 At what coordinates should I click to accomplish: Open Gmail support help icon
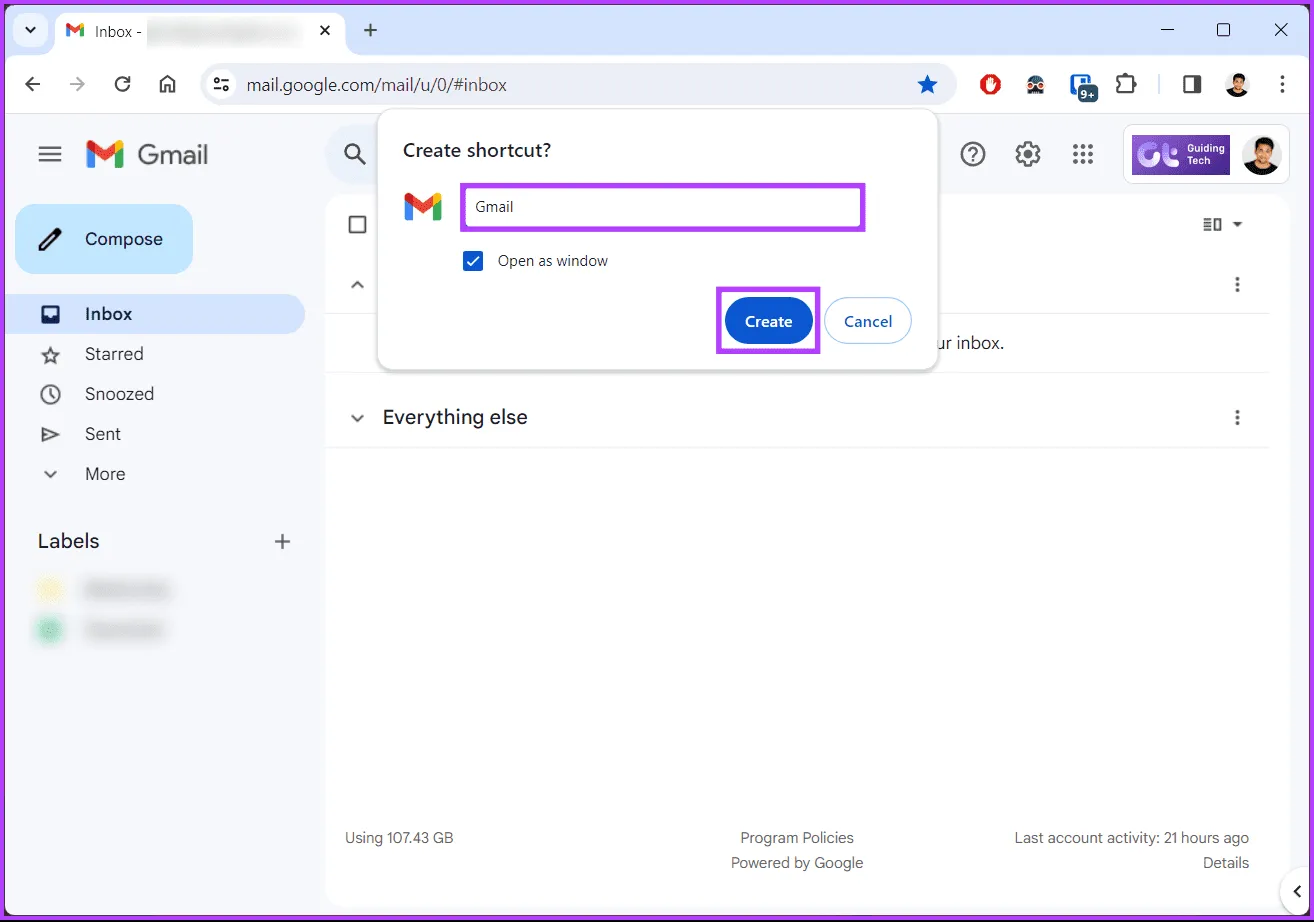972,154
